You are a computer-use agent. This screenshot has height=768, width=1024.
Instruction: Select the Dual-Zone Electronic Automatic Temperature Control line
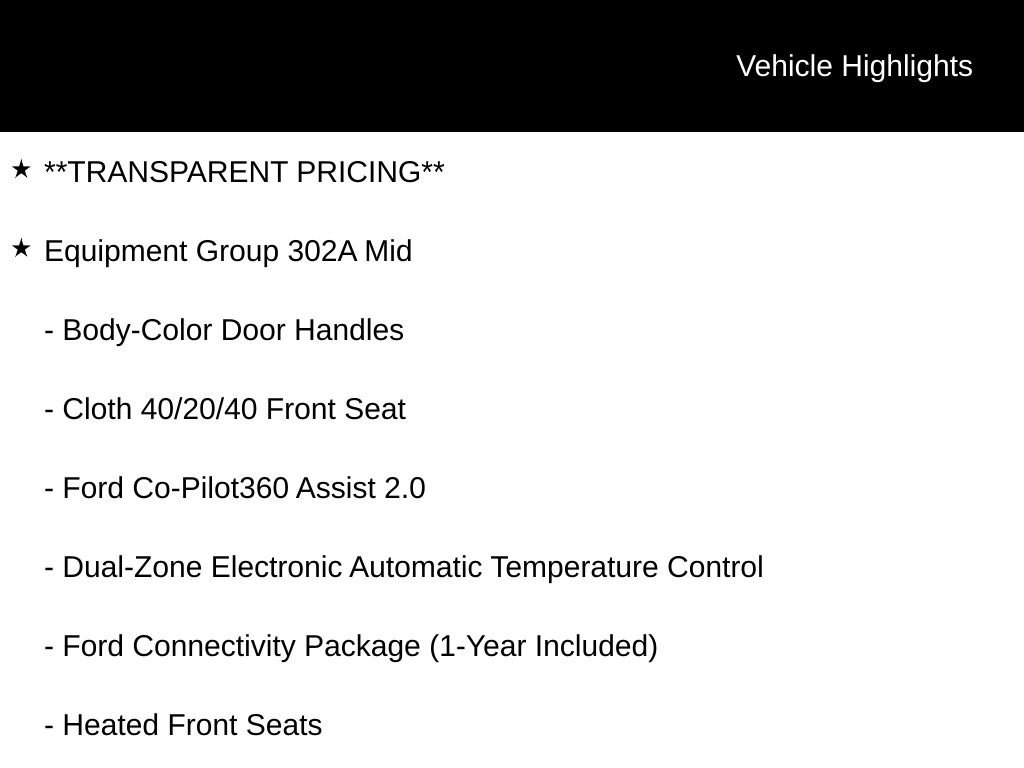coord(404,568)
